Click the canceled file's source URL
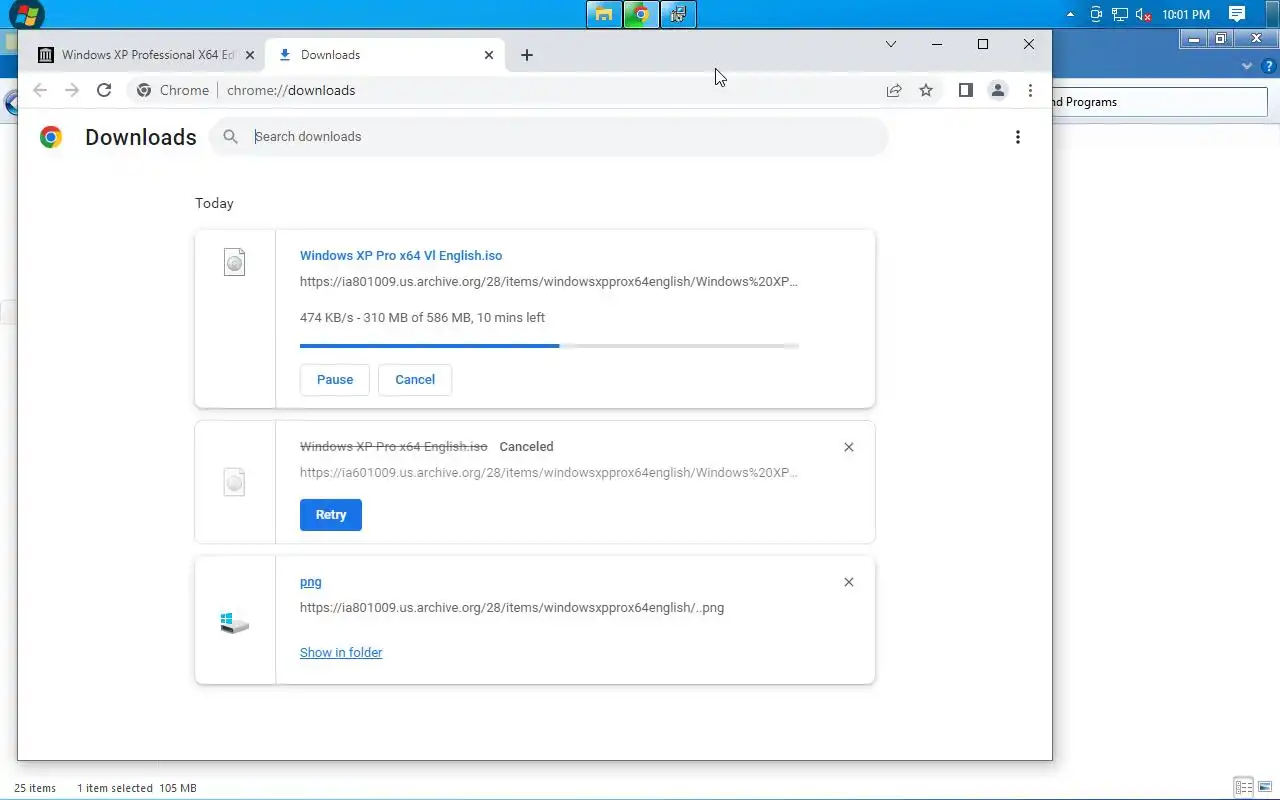Image resolution: width=1280 pixels, height=800 pixels. click(x=549, y=473)
